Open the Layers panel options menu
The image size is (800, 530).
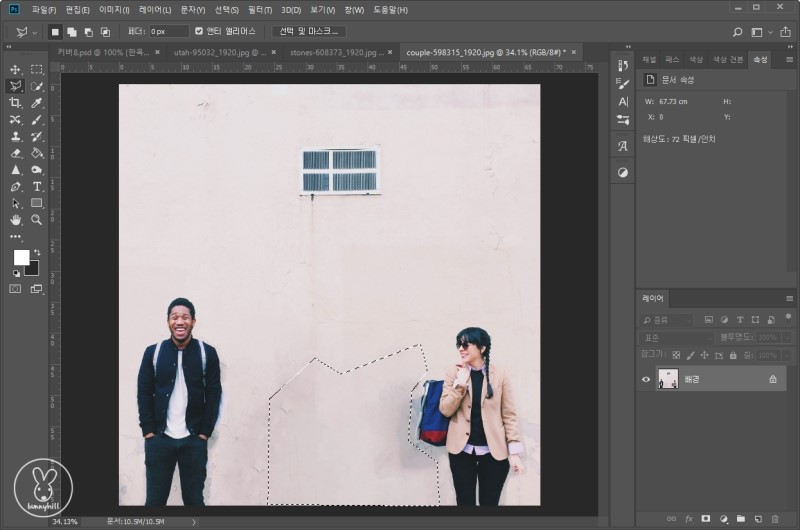(789, 299)
